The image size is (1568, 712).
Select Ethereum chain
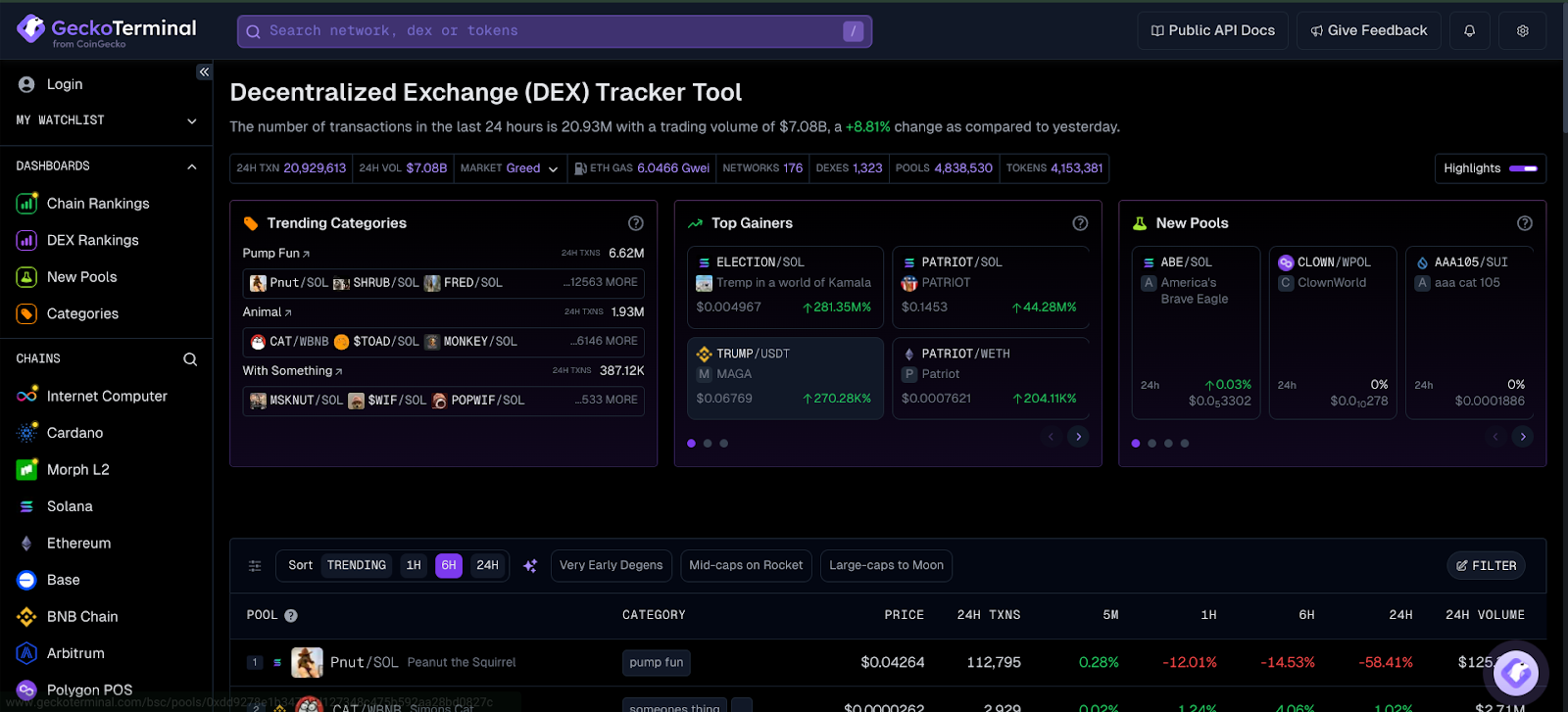78,543
